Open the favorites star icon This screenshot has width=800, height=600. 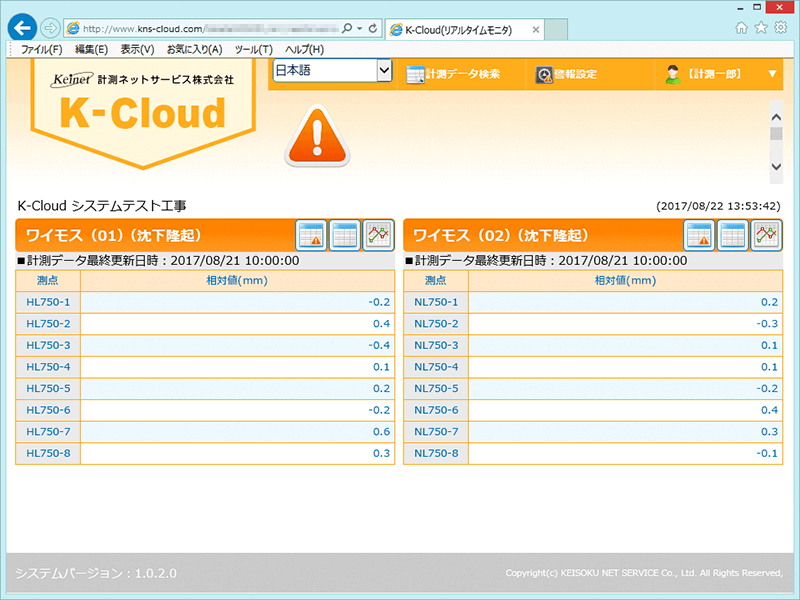tap(761, 28)
